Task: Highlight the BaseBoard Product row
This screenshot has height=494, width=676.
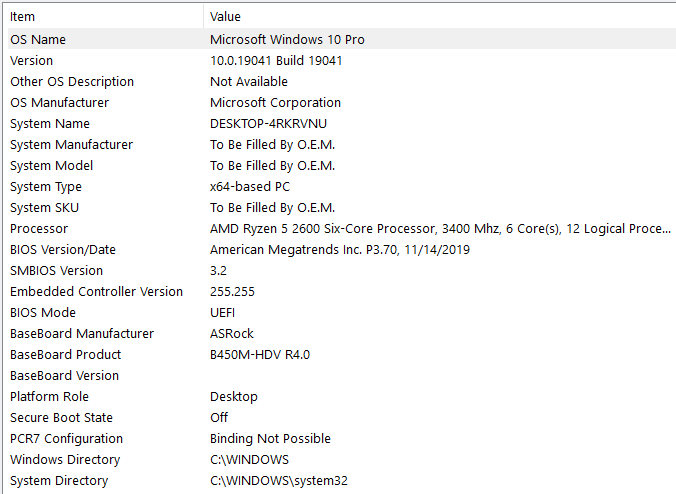Action: pyautogui.click(x=65, y=355)
